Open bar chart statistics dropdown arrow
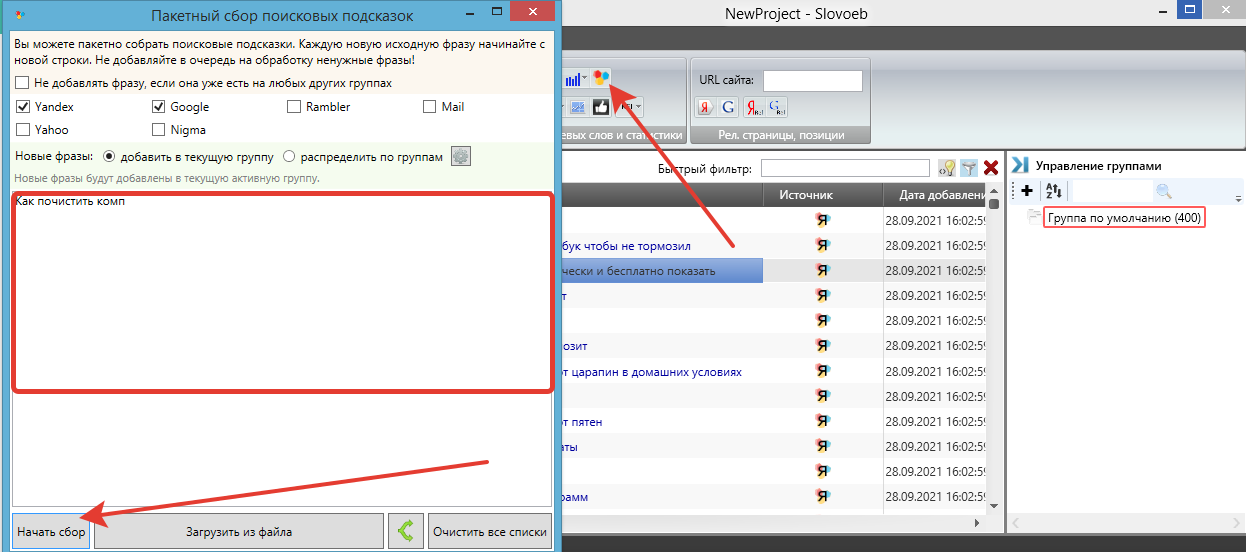 click(x=585, y=79)
